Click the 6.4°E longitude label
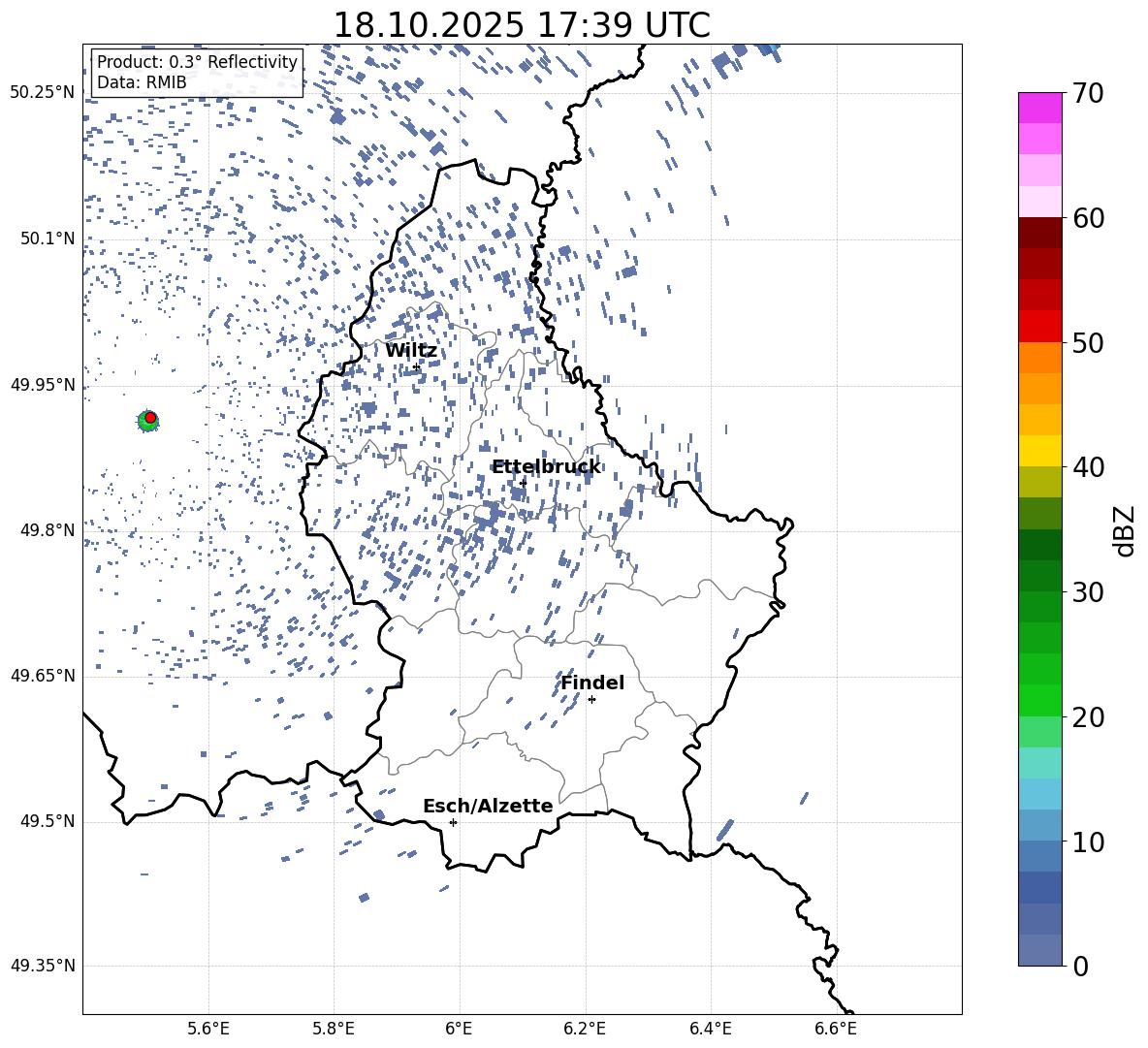Screen dimensions: 1148x1048 click(x=710, y=1029)
